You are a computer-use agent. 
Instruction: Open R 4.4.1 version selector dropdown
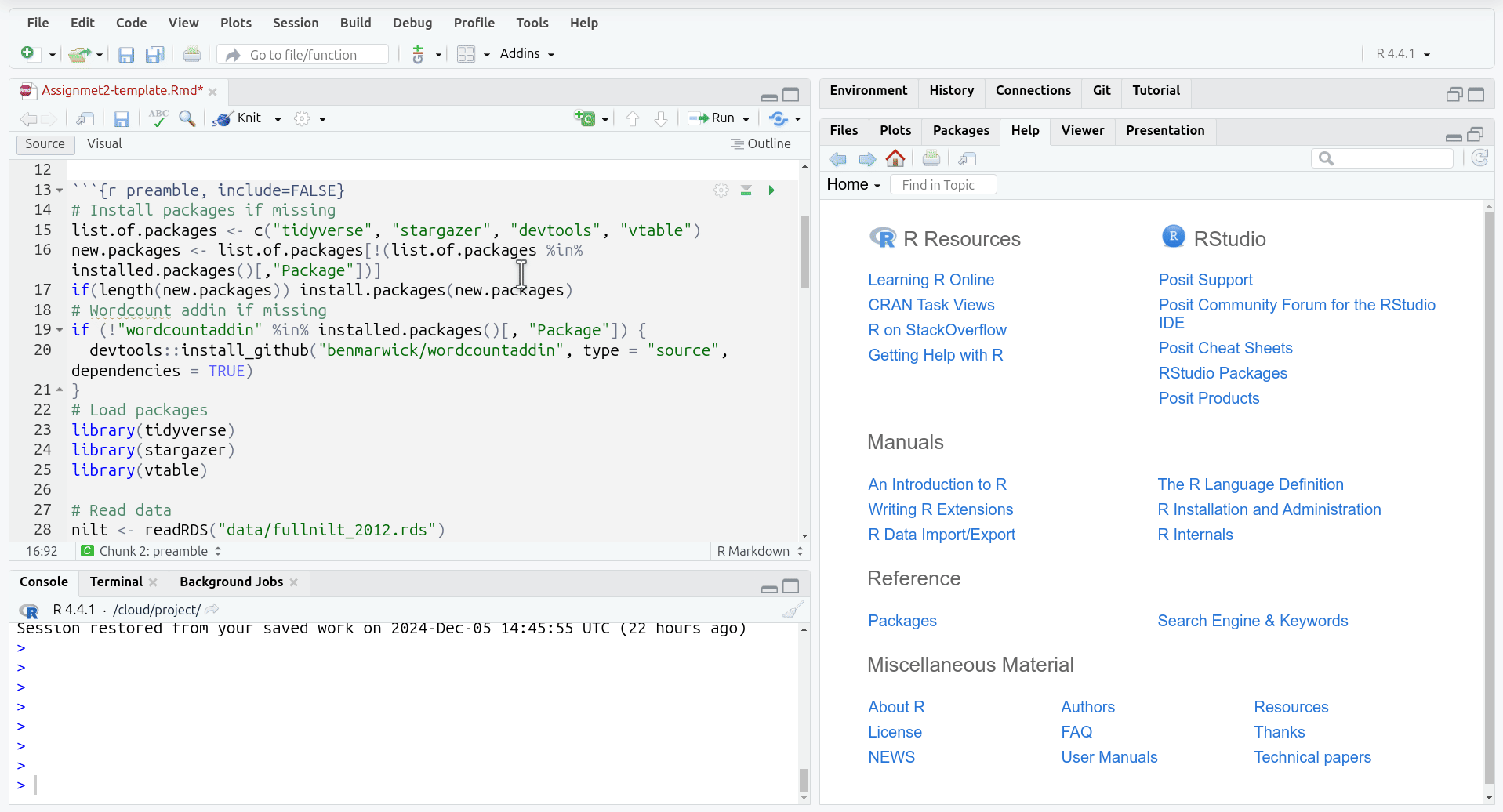click(x=1403, y=54)
